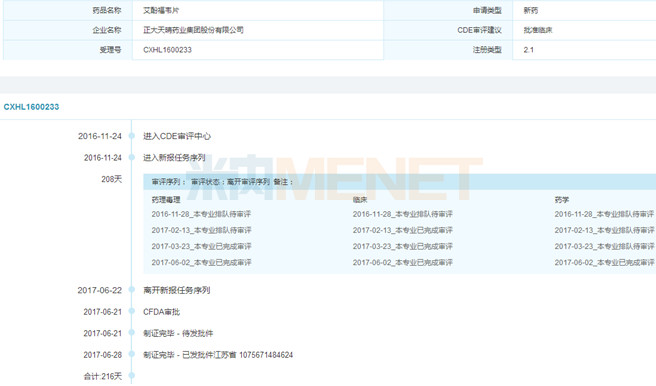Select 药学 entry dated 2017-02-13

(x=605, y=230)
